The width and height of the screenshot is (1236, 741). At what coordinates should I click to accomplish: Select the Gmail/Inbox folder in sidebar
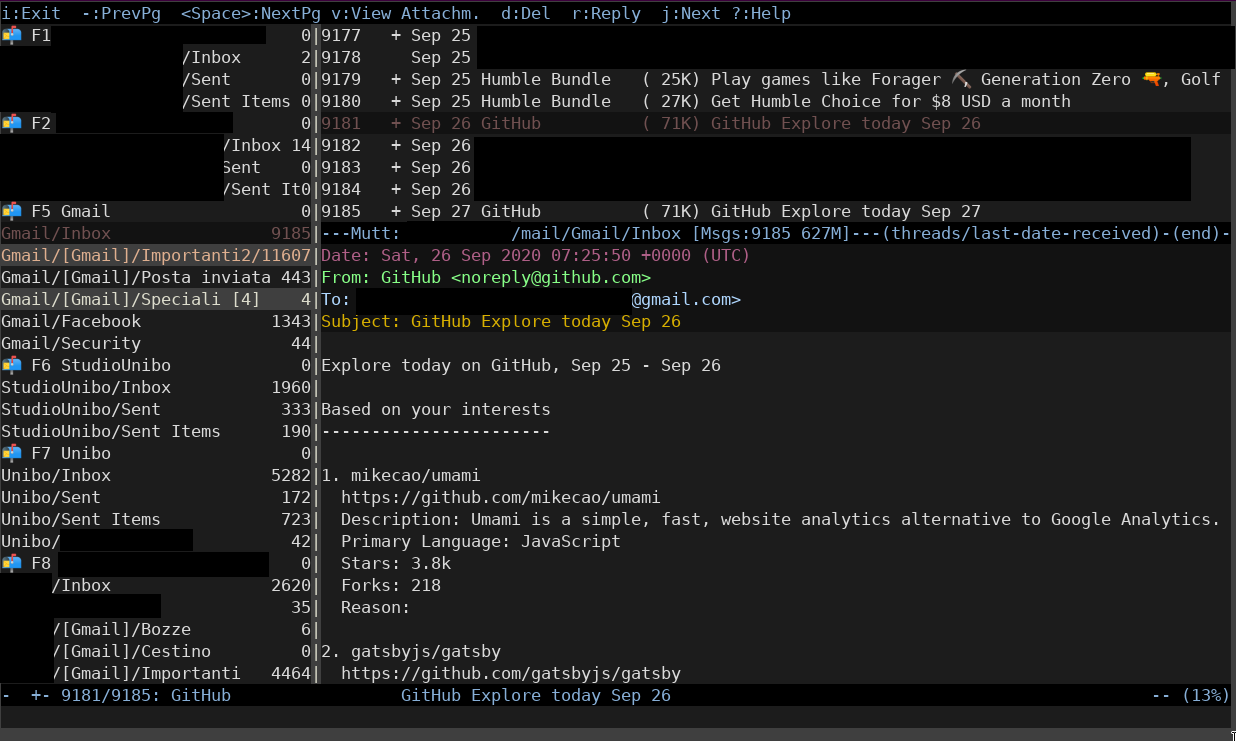pos(156,234)
